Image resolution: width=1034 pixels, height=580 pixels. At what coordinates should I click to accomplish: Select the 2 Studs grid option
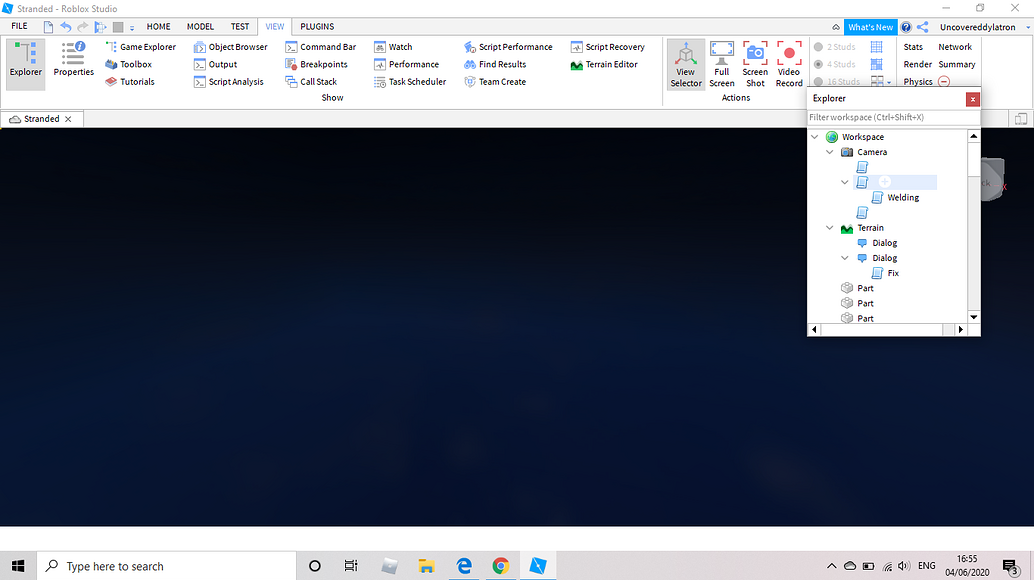(x=835, y=47)
